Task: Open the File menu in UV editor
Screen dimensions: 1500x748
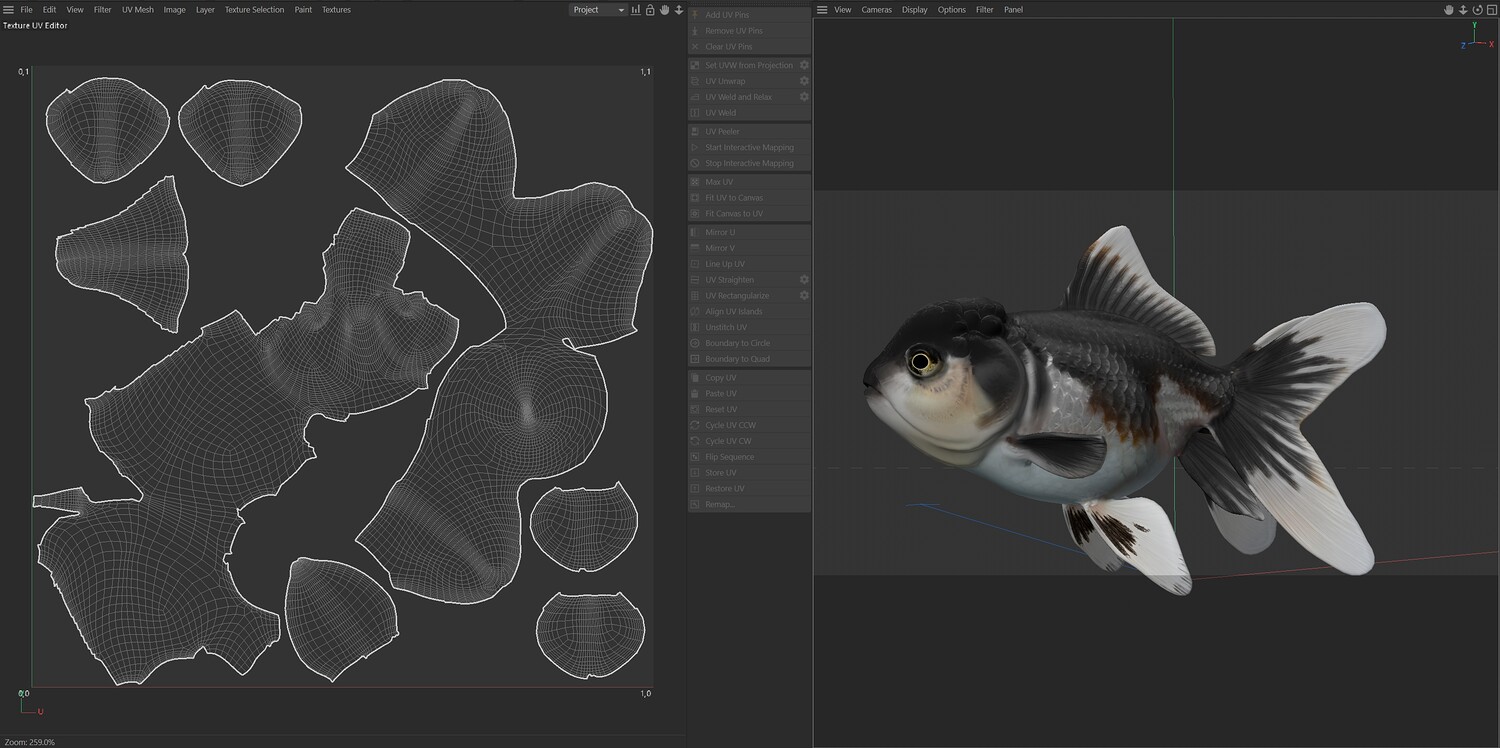Action: pos(27,10)
